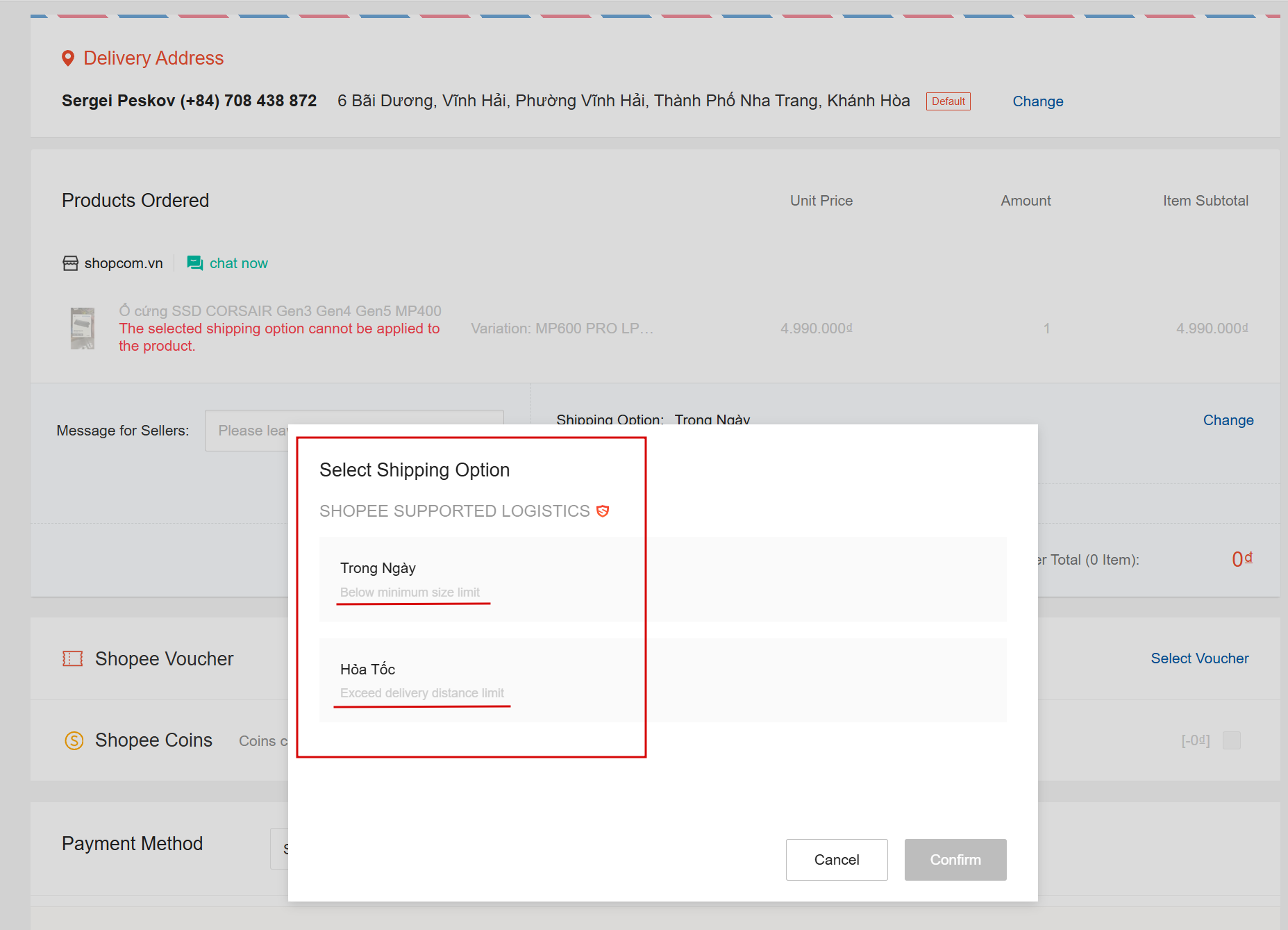Screen dimensions: 1288x930
Task: Click the Item Subtotal column header
Action: (1206, 201)
